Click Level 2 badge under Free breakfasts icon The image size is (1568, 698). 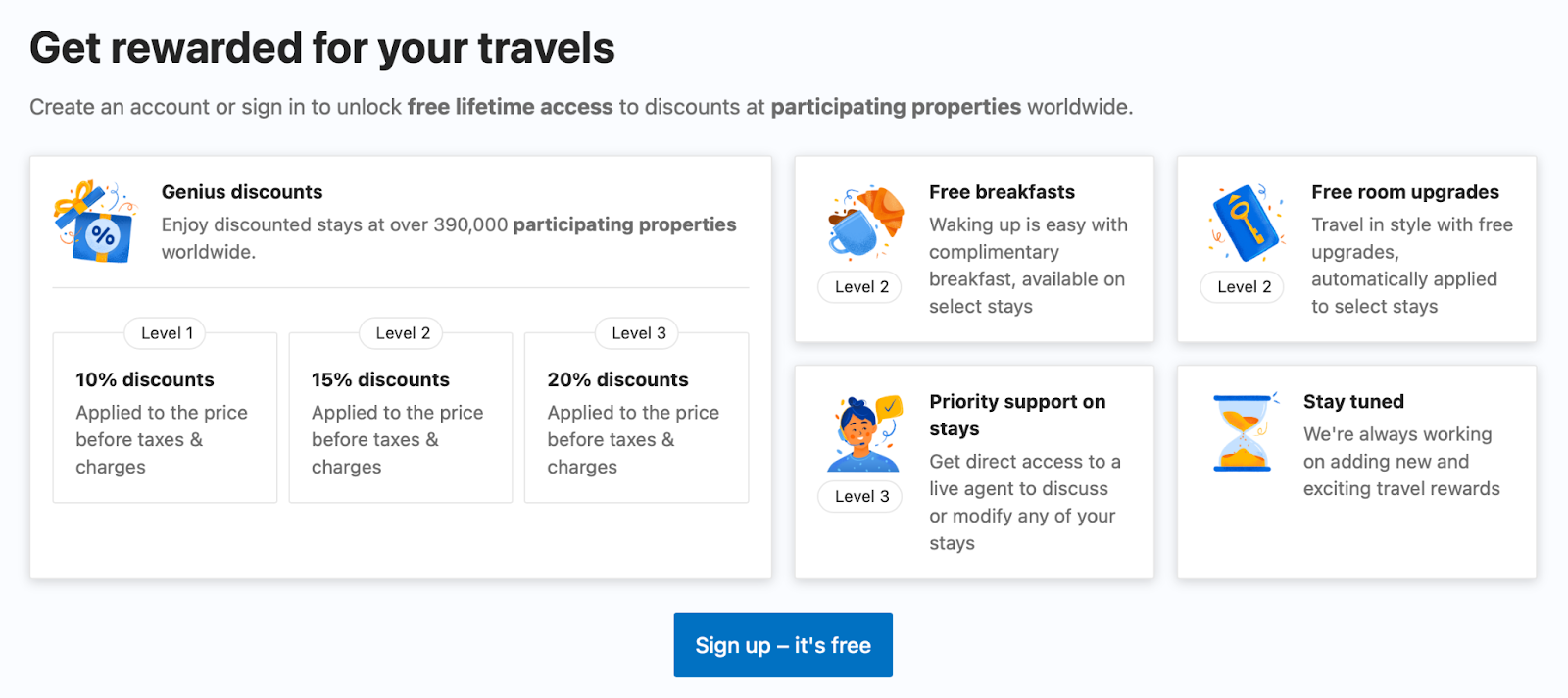pyautogui.click(x=861, y=286)
